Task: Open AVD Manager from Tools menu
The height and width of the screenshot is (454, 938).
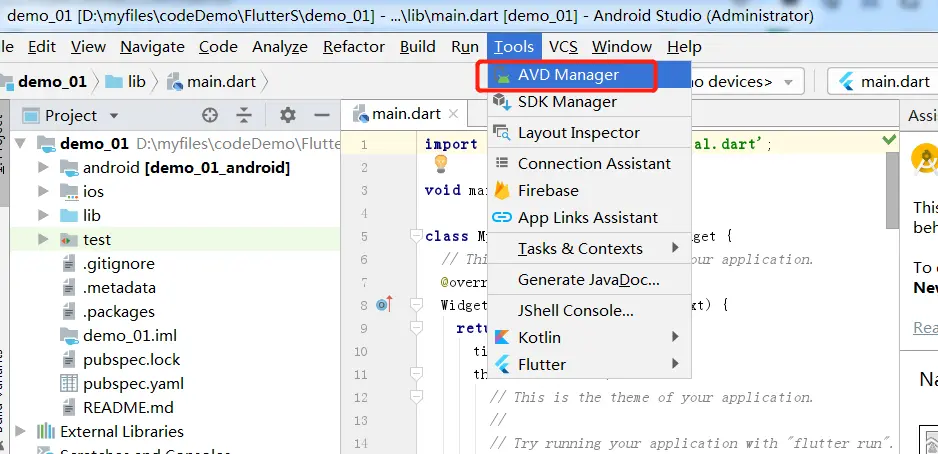Action: [589, 75]
